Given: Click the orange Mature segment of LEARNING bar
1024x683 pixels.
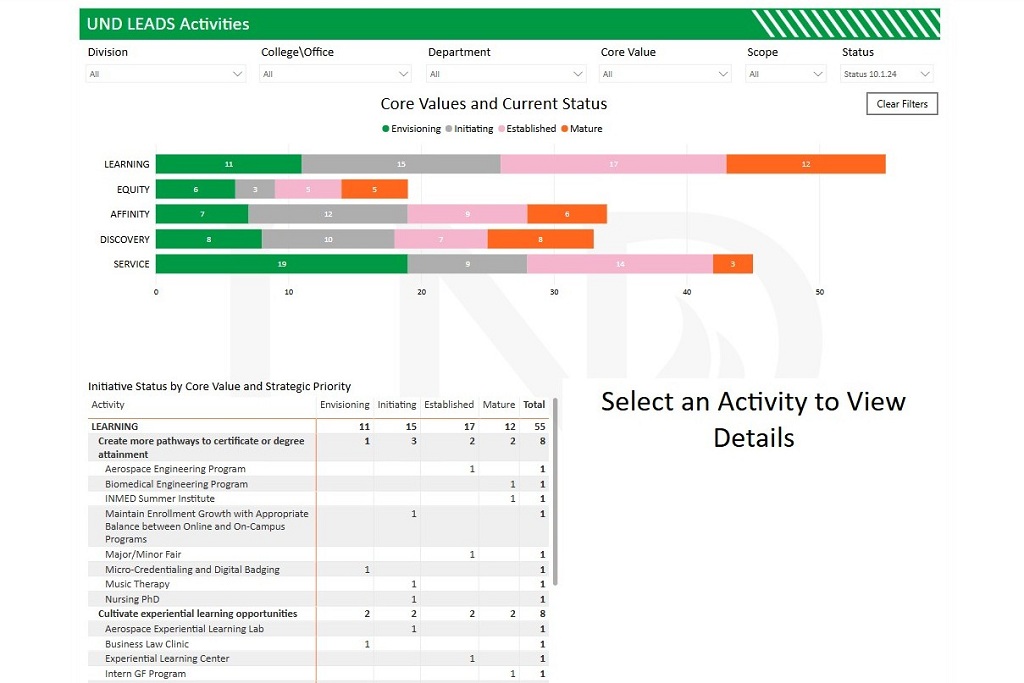Looking at the screenshot, I should pyautogui.click(x=804, y=163).
